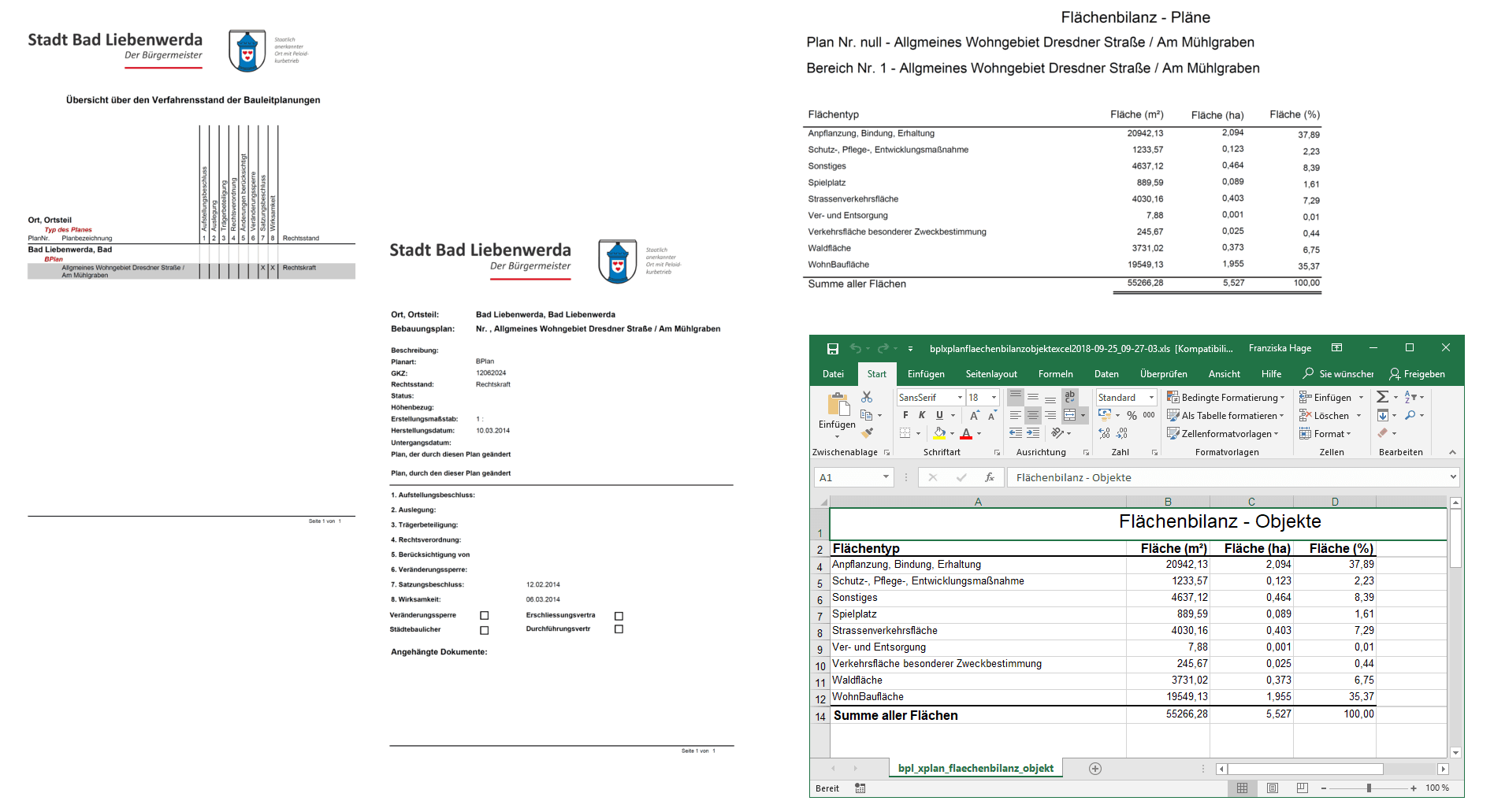Expand the Standard number format dropdown

tap(1151, 398)
